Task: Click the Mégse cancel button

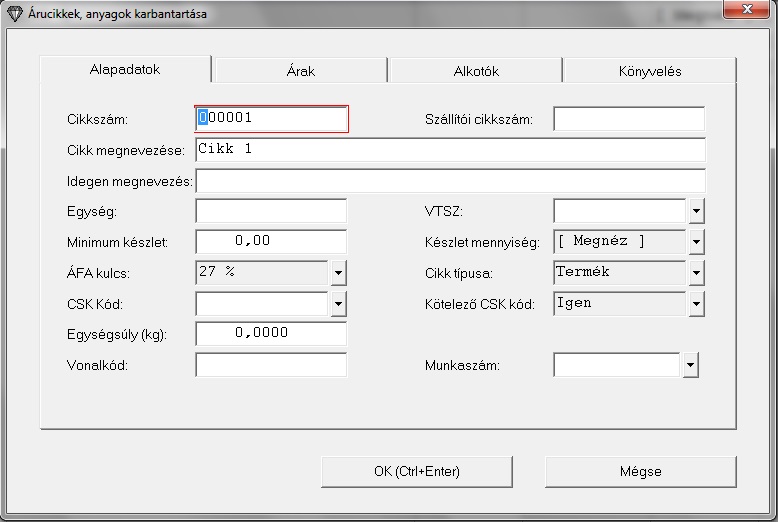Action: tap(640, 471)
